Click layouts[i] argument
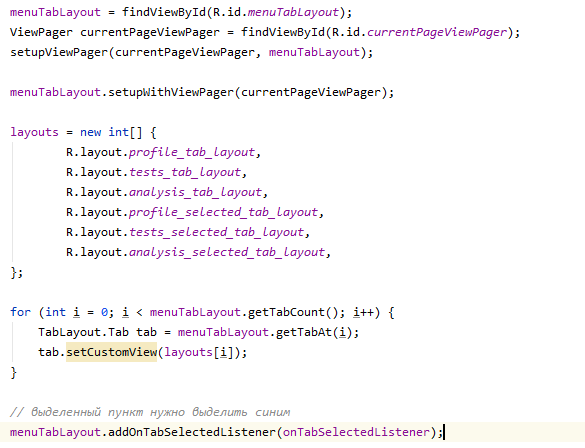This screenshot has height=448, width=585. click(x=199, y=352)
